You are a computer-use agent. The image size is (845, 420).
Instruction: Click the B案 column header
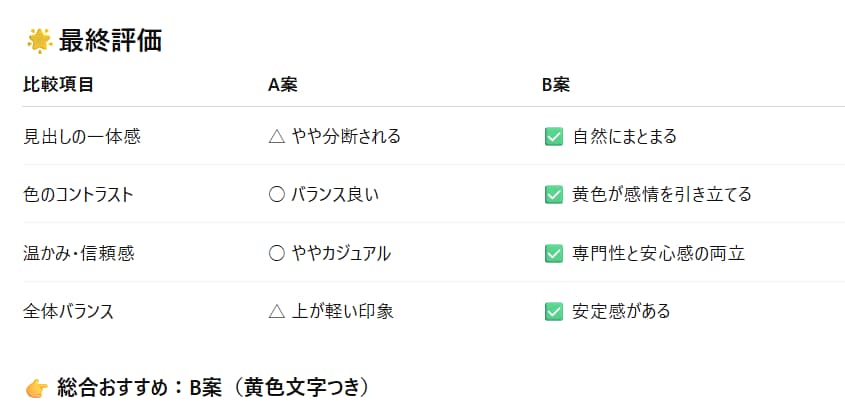pyautogui.click(x=556, y=84)
